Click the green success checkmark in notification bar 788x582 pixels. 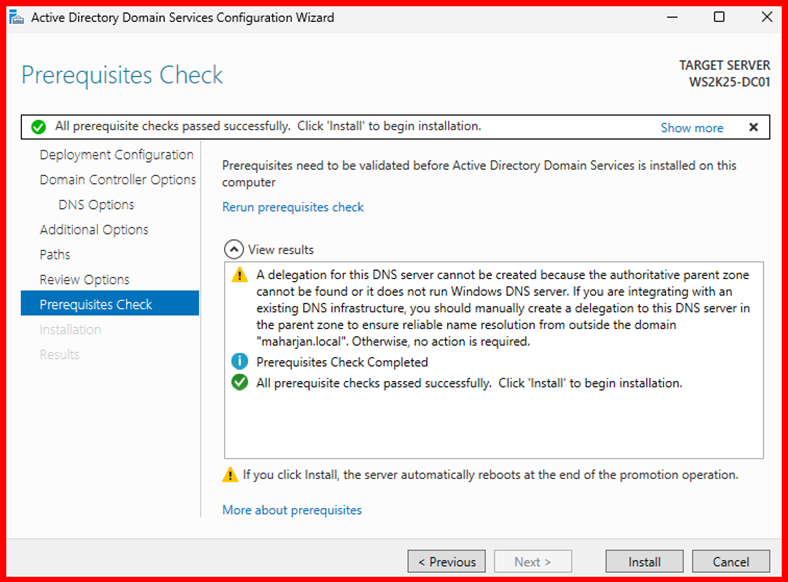tap(38, 127)
